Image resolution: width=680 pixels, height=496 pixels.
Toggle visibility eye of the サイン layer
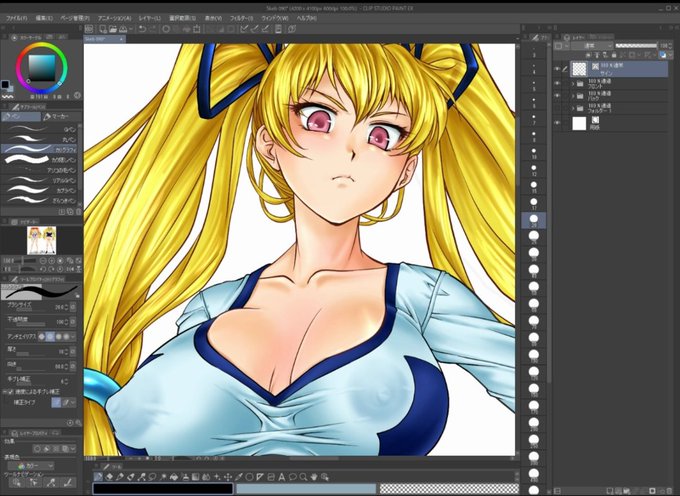(x=558, y=69)
